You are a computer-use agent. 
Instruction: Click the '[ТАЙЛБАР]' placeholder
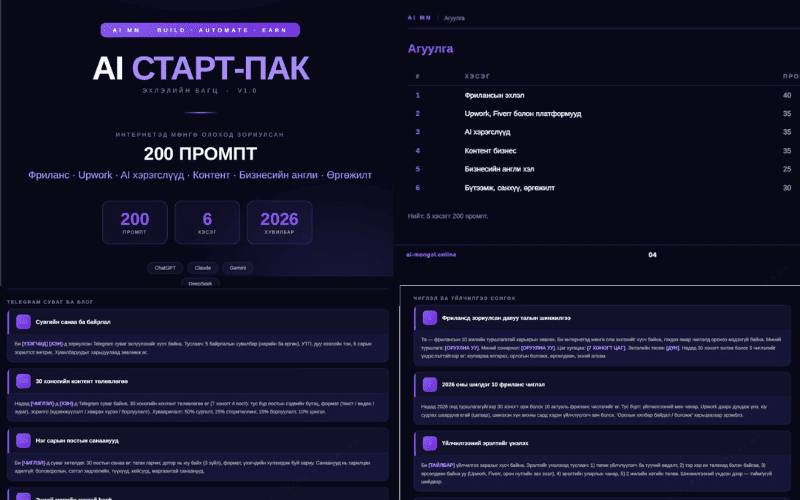click(x=441, y=465)
